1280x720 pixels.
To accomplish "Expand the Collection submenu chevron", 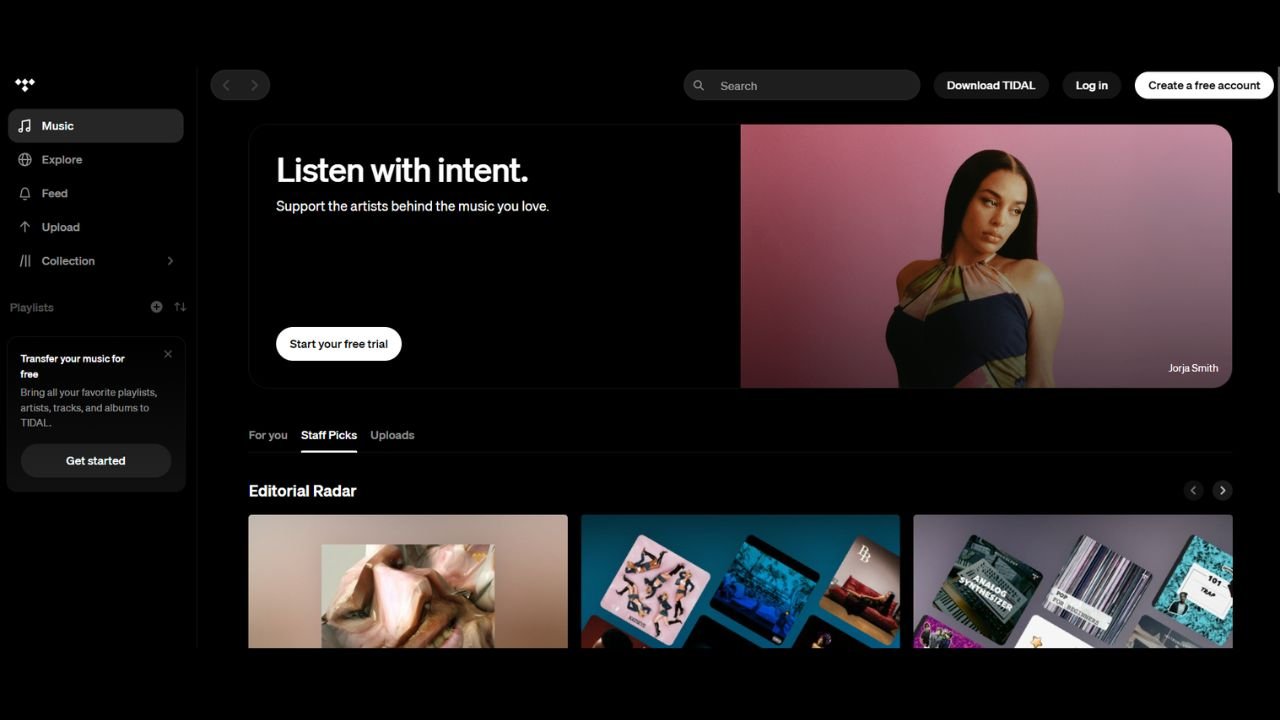I will [x=170, y=261].
